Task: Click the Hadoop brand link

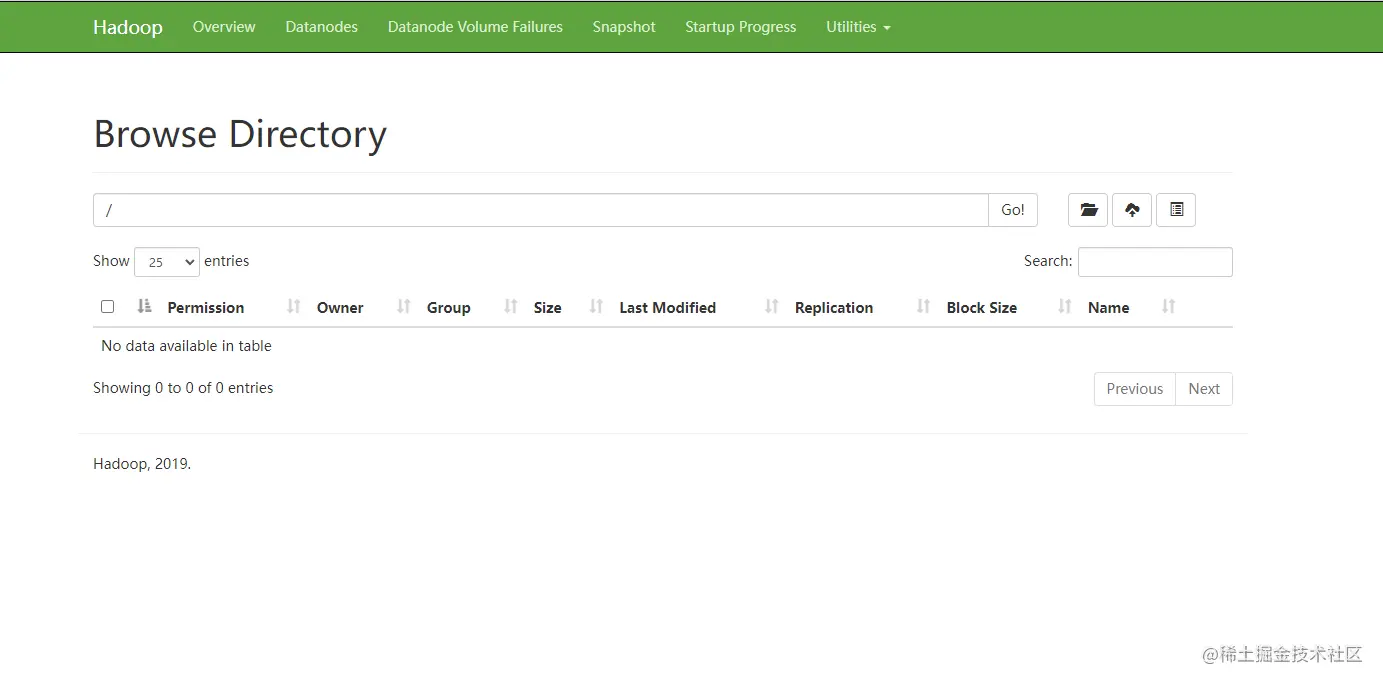Action: (128, 27)
